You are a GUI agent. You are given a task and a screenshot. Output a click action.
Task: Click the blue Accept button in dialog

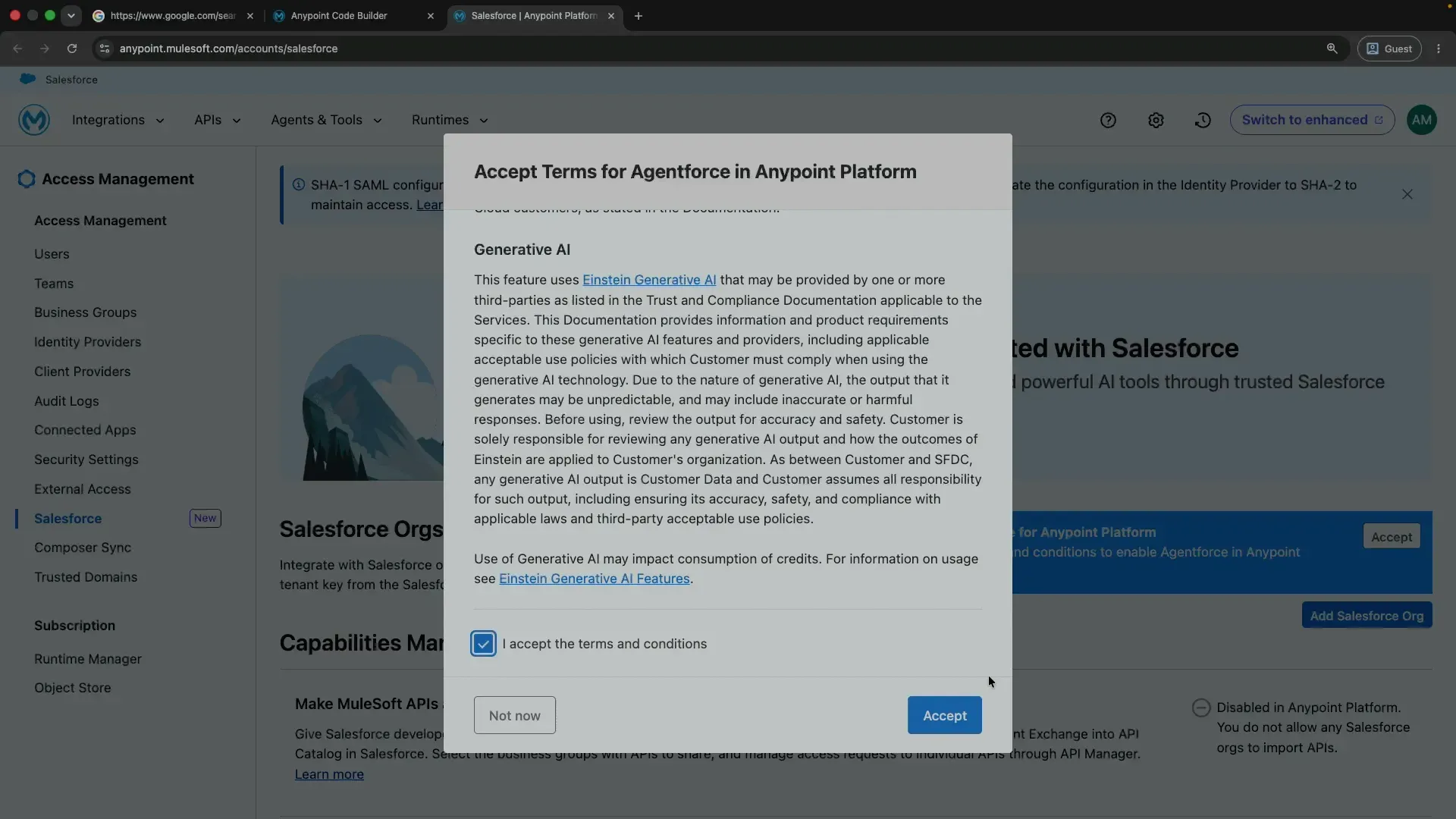pyautogui.click(x=944, y=715)
